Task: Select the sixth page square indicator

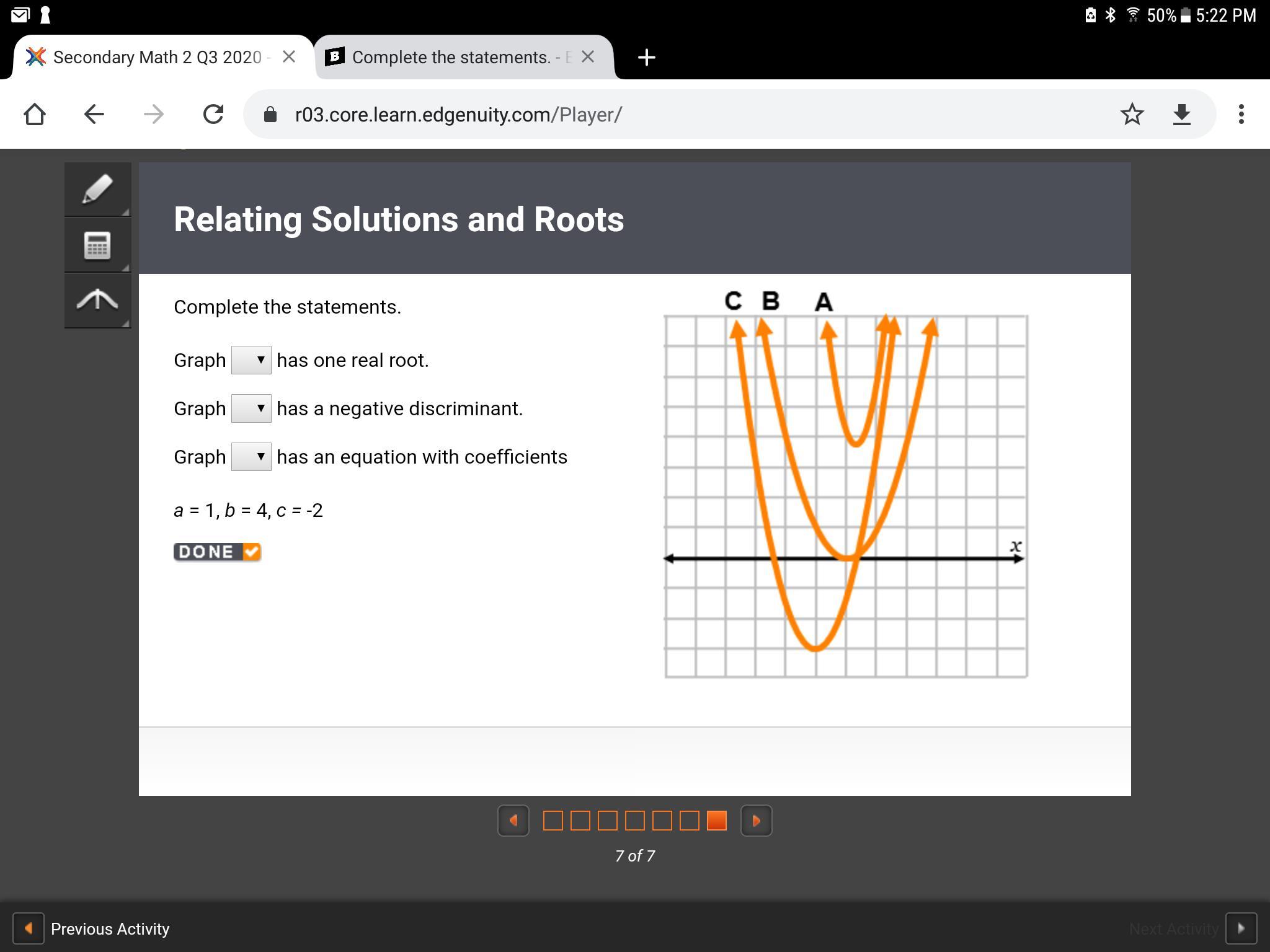Action: tap(689, 821)
